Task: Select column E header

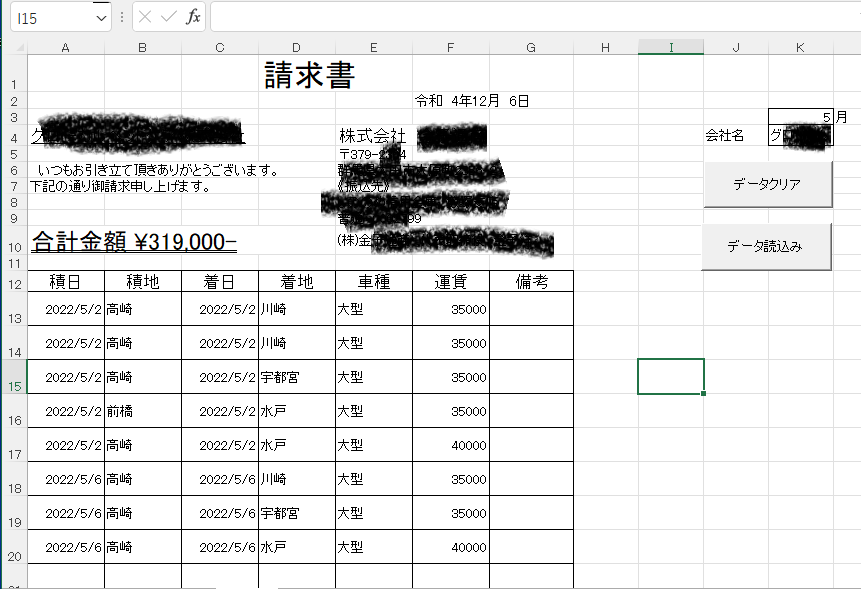Action: 373,48
